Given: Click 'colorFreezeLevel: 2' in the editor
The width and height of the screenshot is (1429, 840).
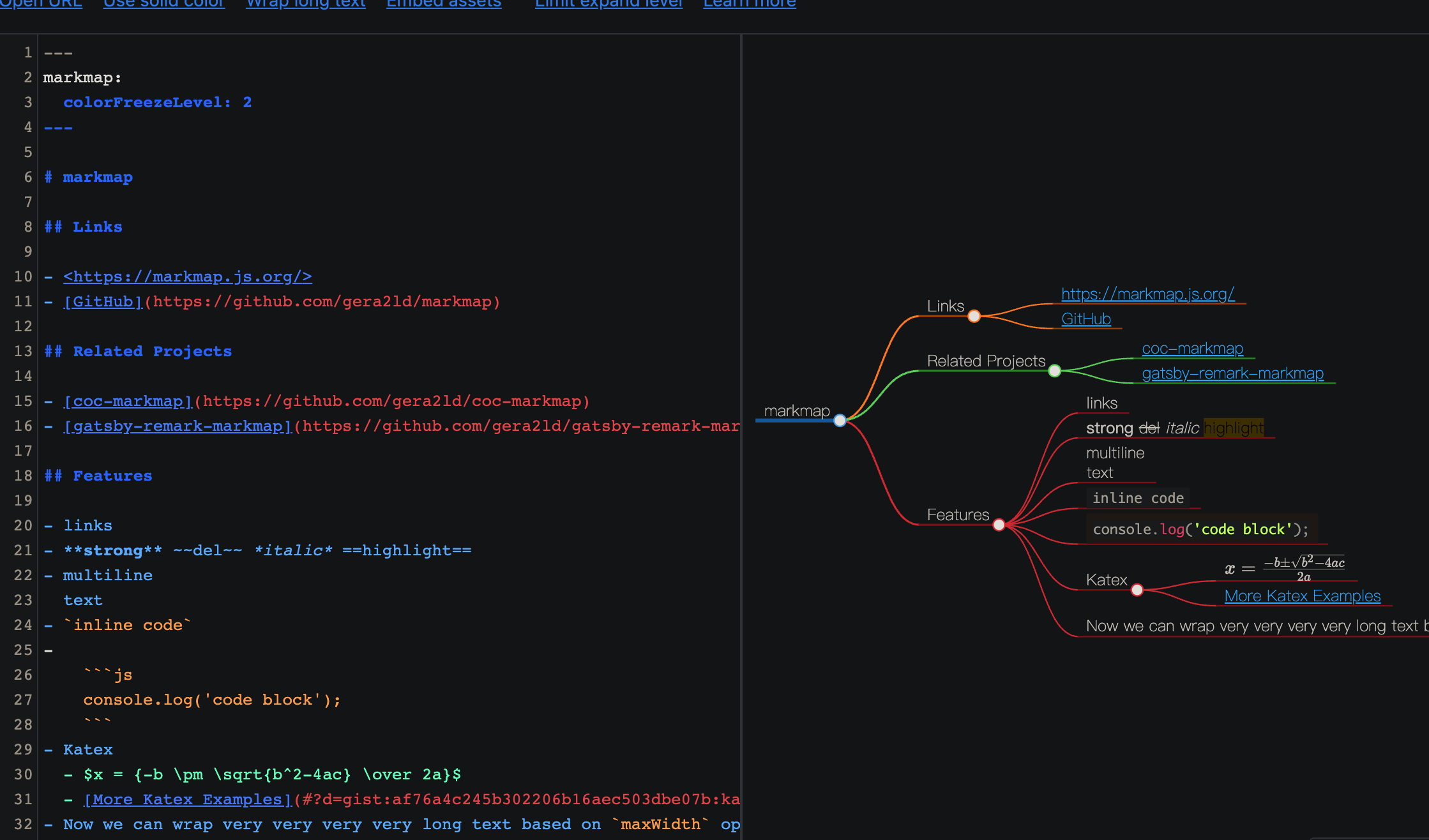Looking at the screenshot, I should pyautogui.click(x=157, y=102).
